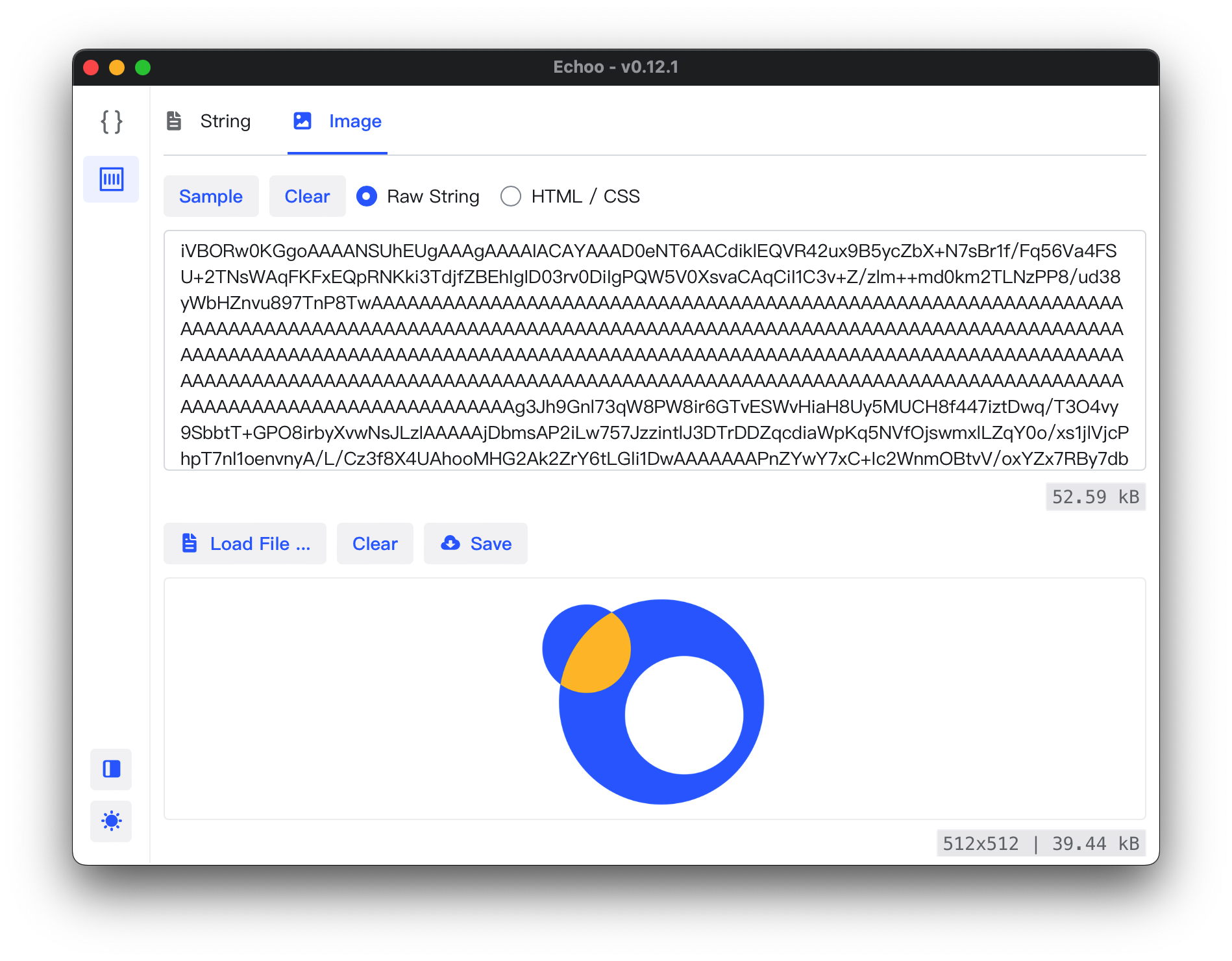Select the Raw String radio option

(418, 196)
